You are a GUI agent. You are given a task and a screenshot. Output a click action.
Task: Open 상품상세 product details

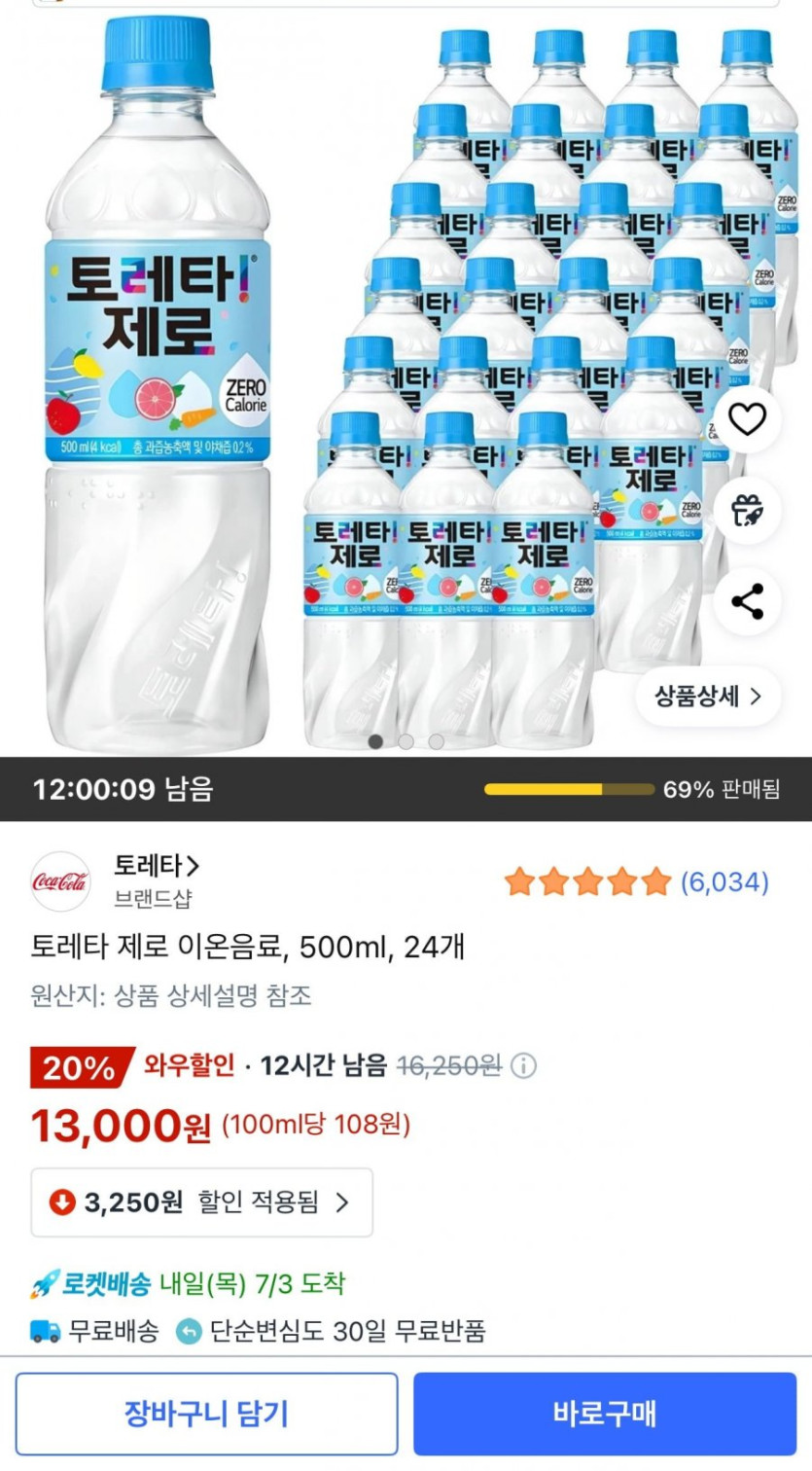708,696
